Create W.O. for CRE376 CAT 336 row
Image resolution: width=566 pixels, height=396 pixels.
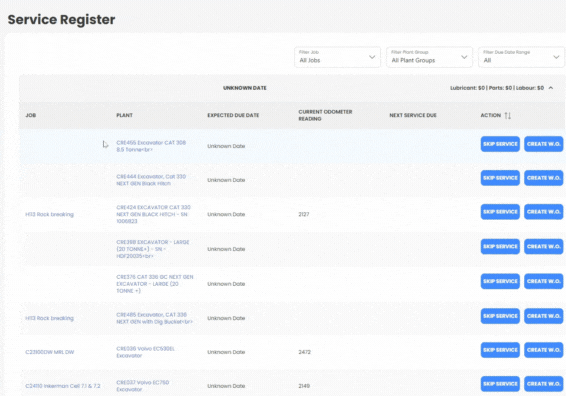[543, 281]
